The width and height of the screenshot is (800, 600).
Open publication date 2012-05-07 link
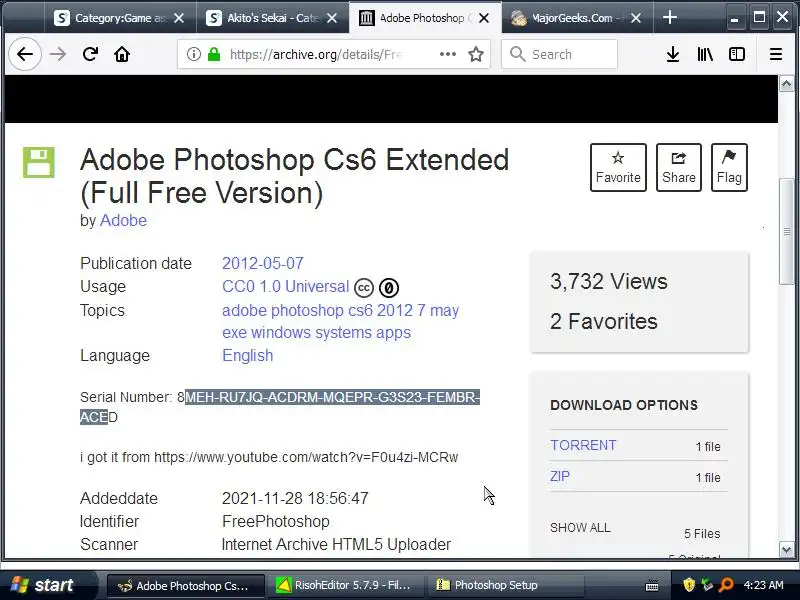point(263,263)
